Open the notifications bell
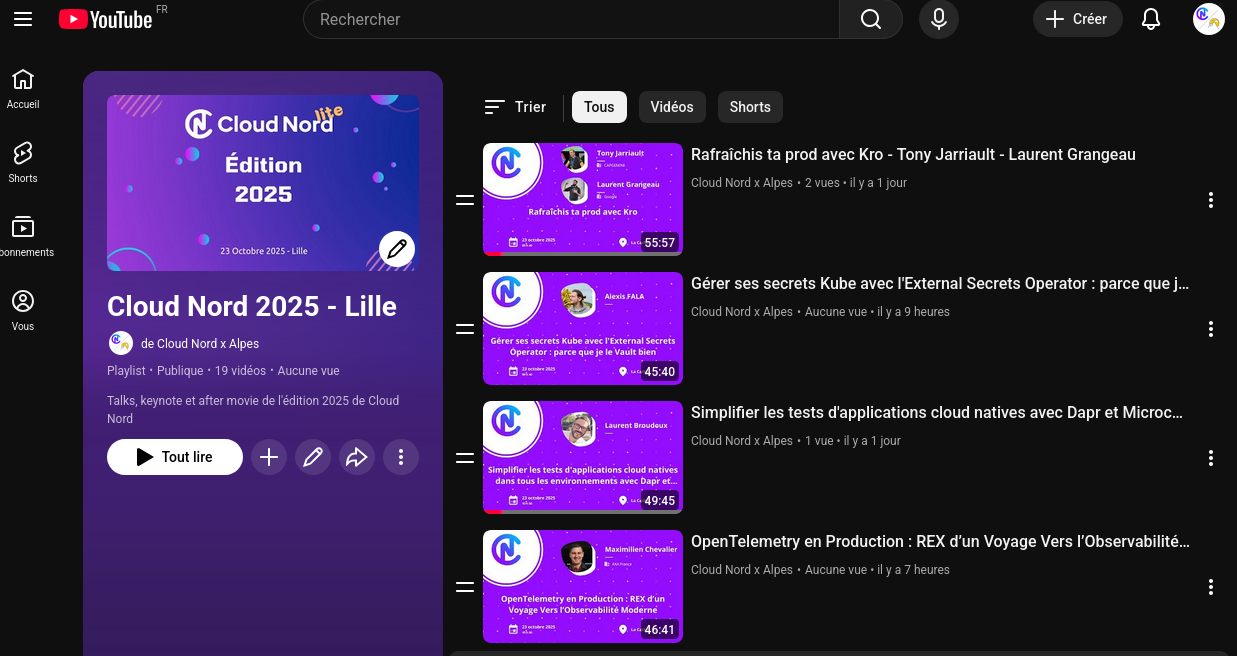The image size is (1237, 656). [1151, 19]
